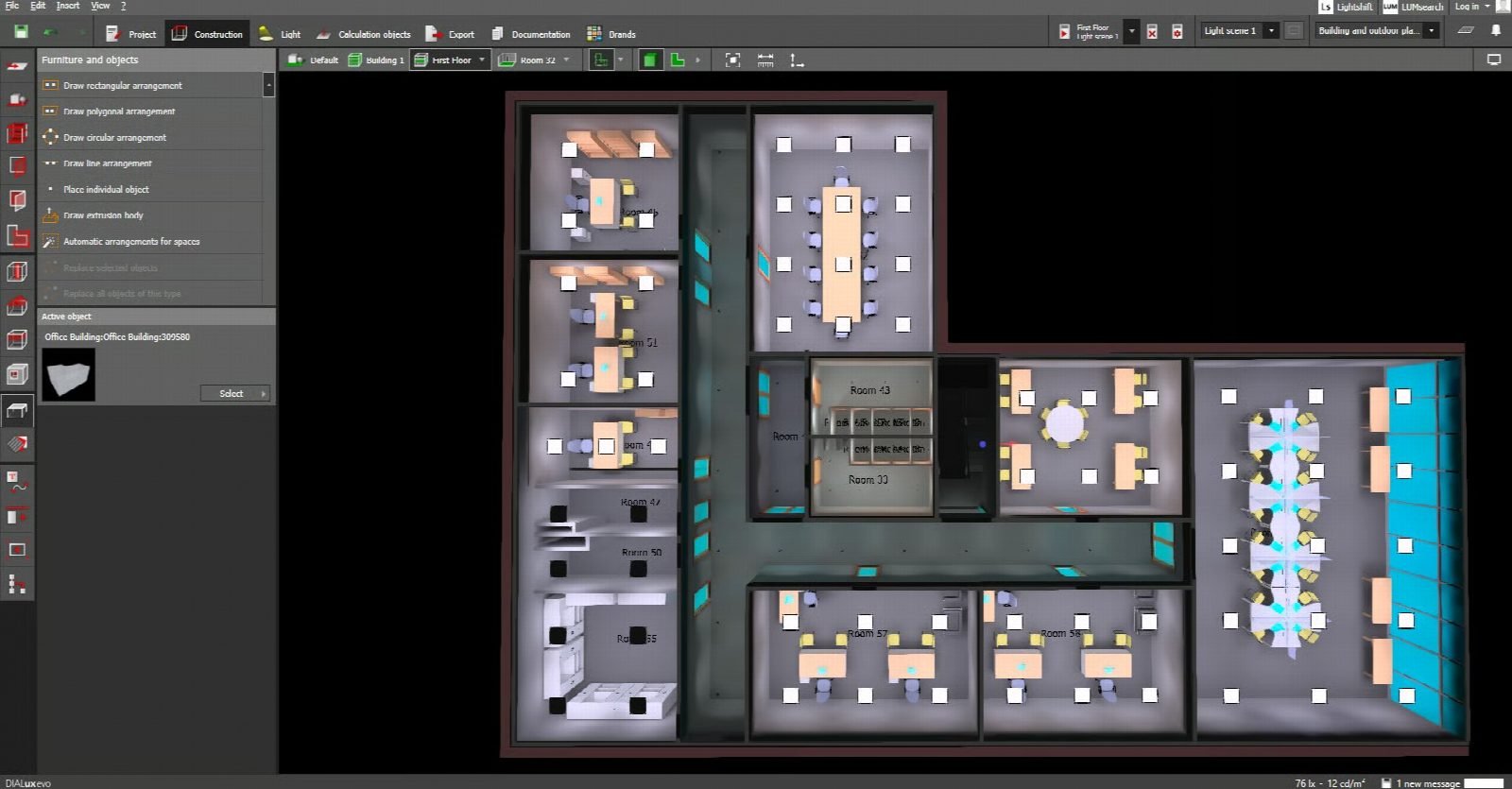Select the Default site view
Viewport: 1512px width, 789px height.
point(313,60)
